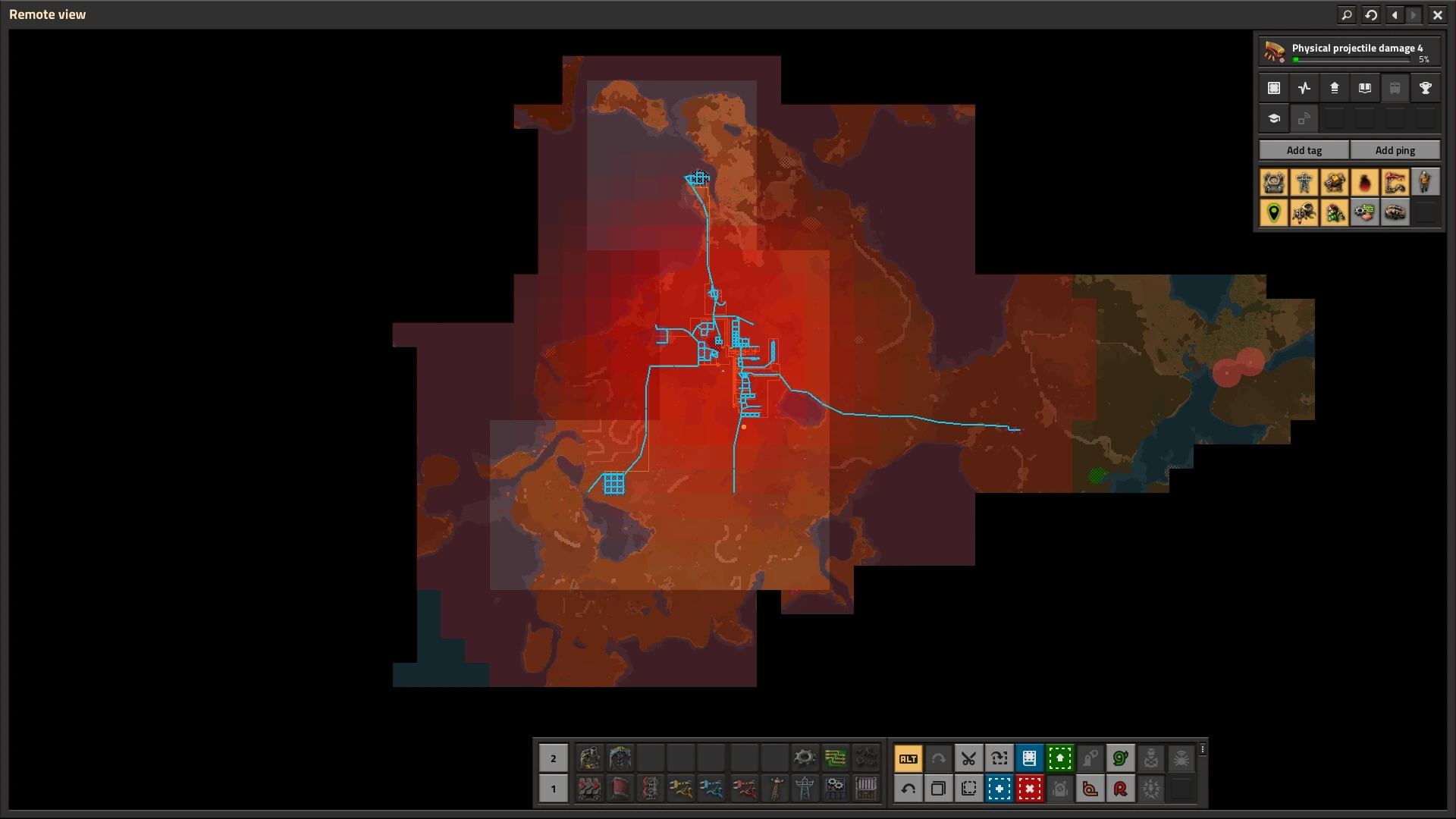This screenshot has height=819, width=1456.
Task: Open the achievements trophy button
Action: [x=1426, y=88]
